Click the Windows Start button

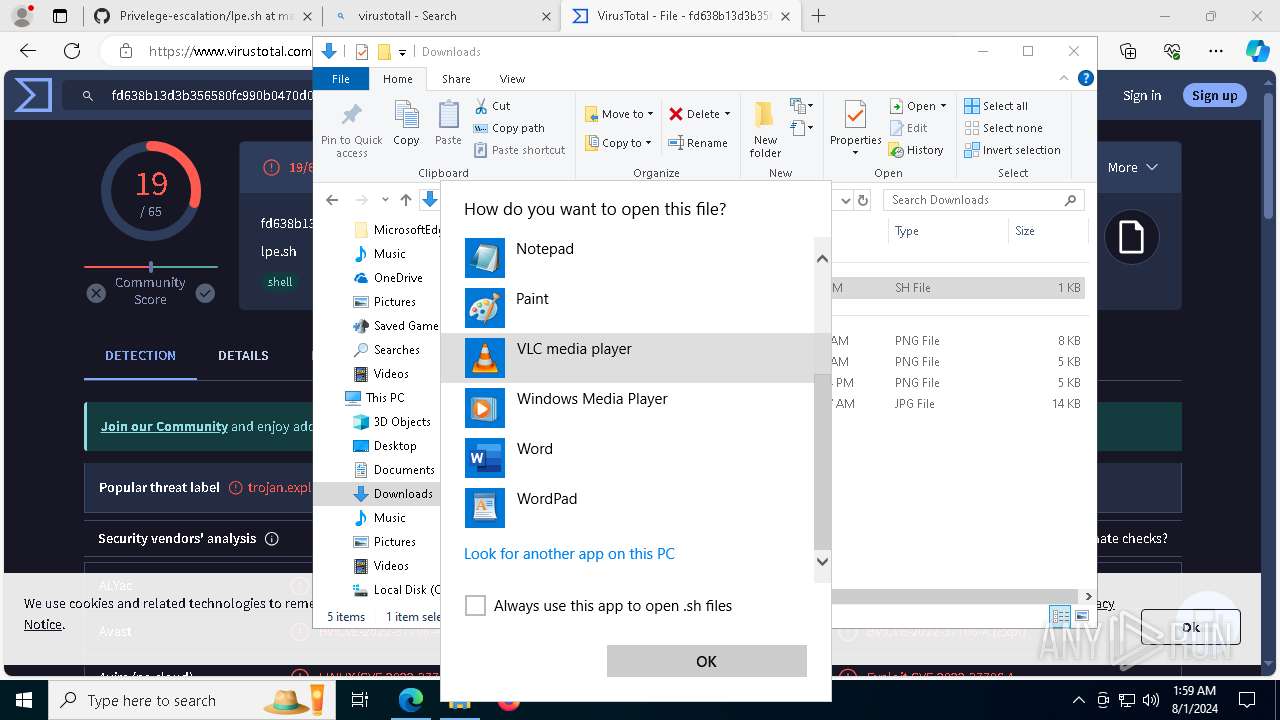click(x=23, y=700)
